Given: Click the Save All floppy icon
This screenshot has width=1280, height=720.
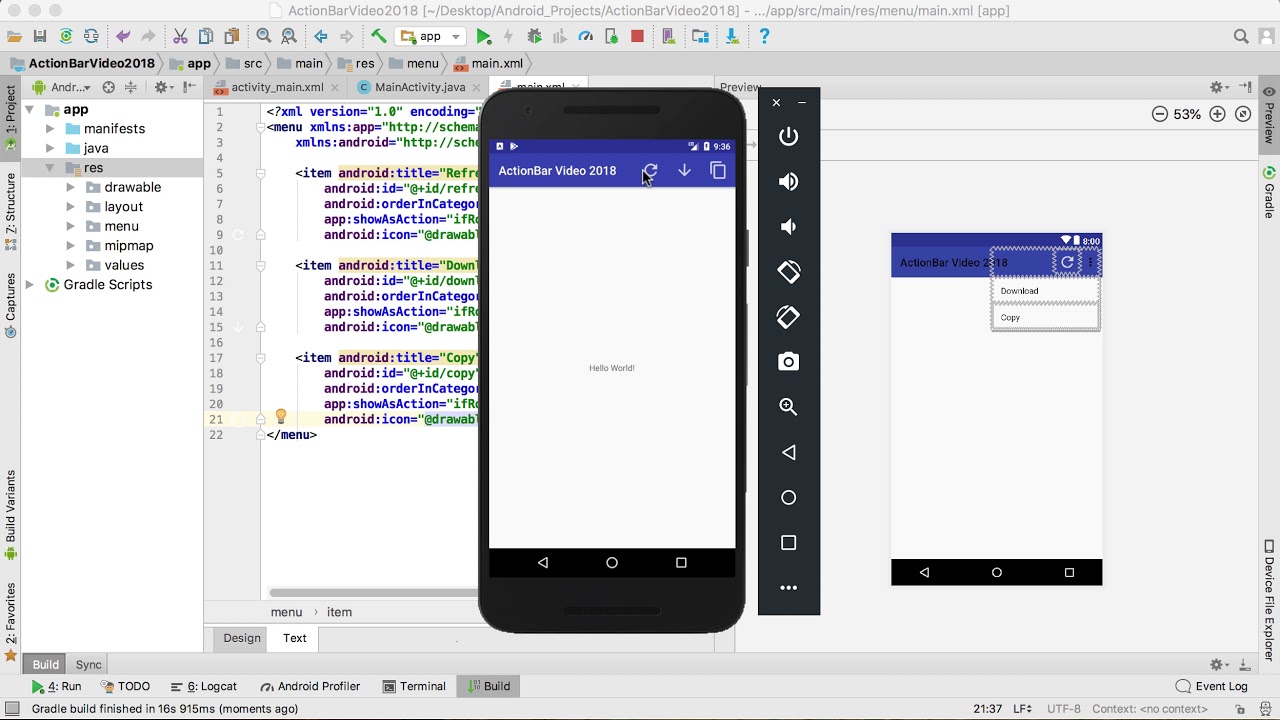Looking at the screenshot, I should 40,37.
